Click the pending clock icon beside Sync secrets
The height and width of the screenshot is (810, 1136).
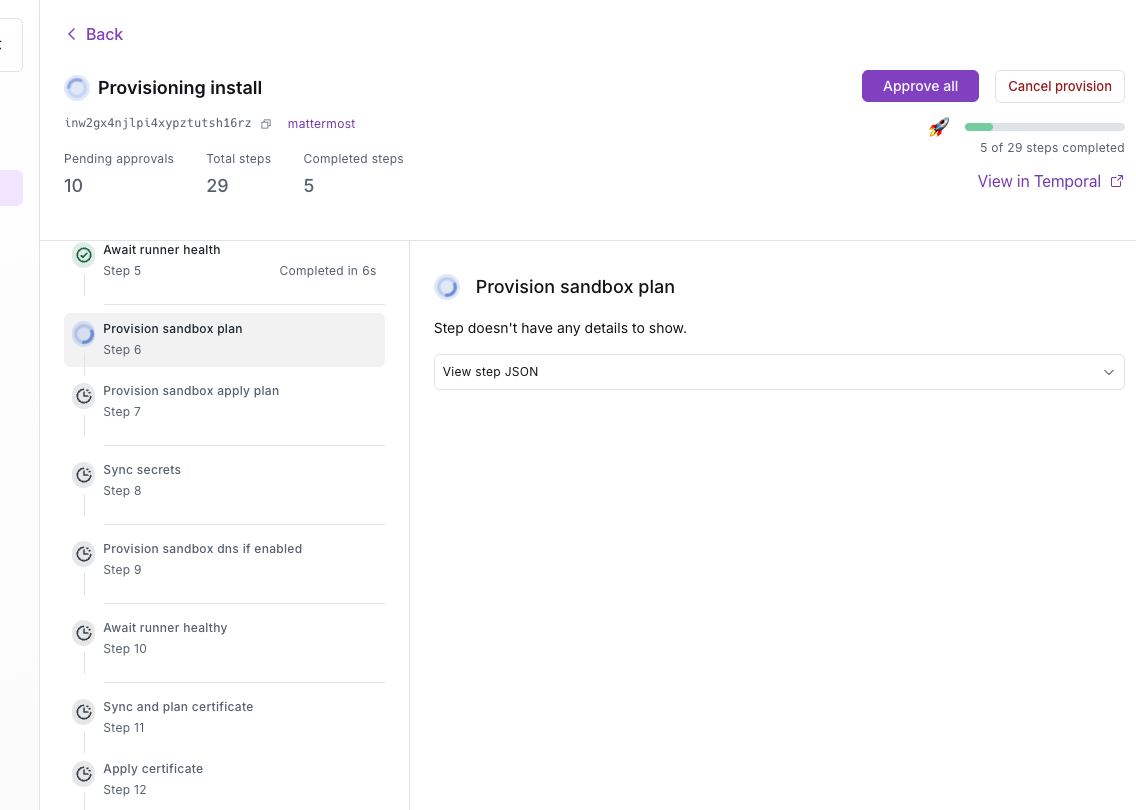click(84, 474)
